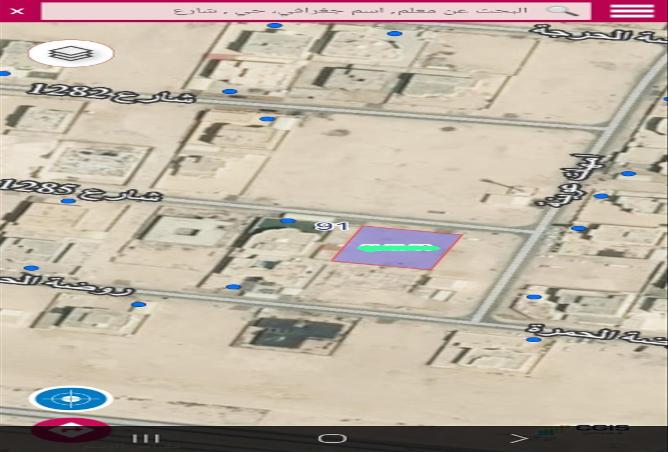This screenshot has width=668, height=452.
Task: Open the map layers switcher button
Action: tap(71, 54)
